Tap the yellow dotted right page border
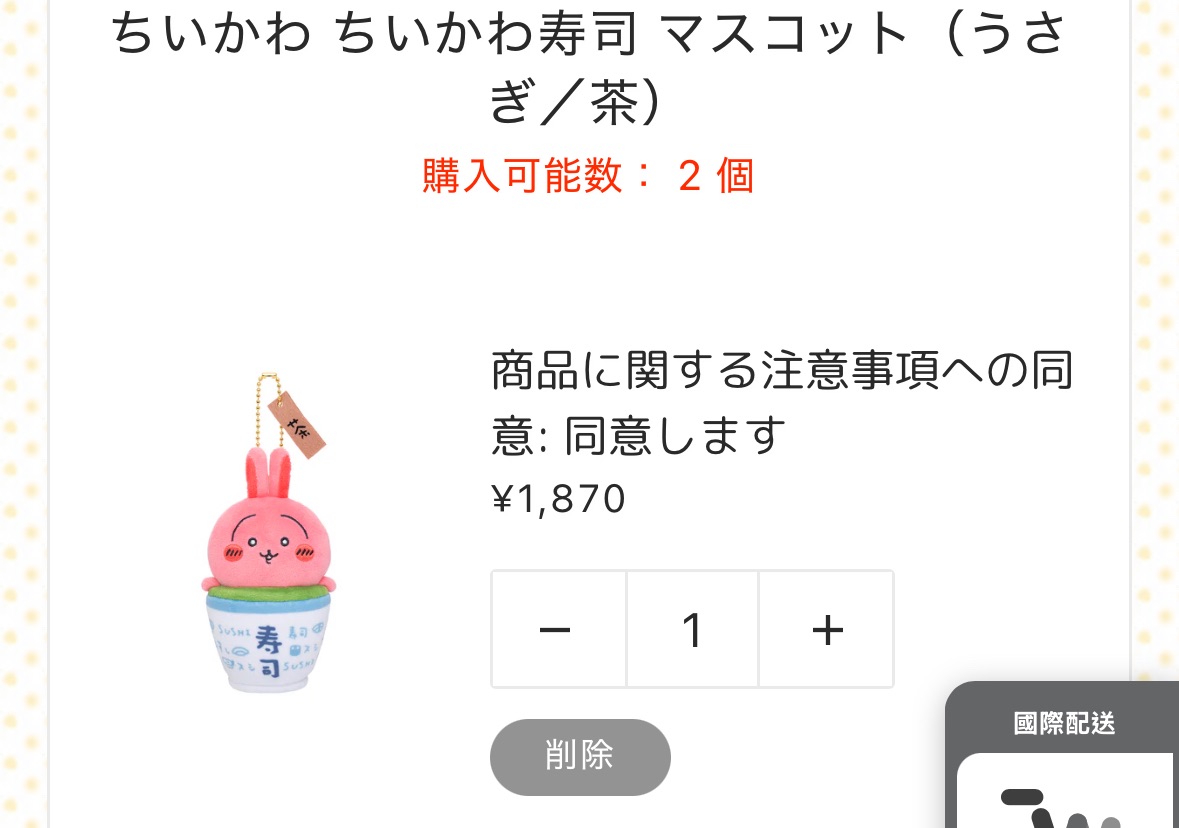The height and width of the screenshot is (828, 1179). click(x=1156, y=338)
